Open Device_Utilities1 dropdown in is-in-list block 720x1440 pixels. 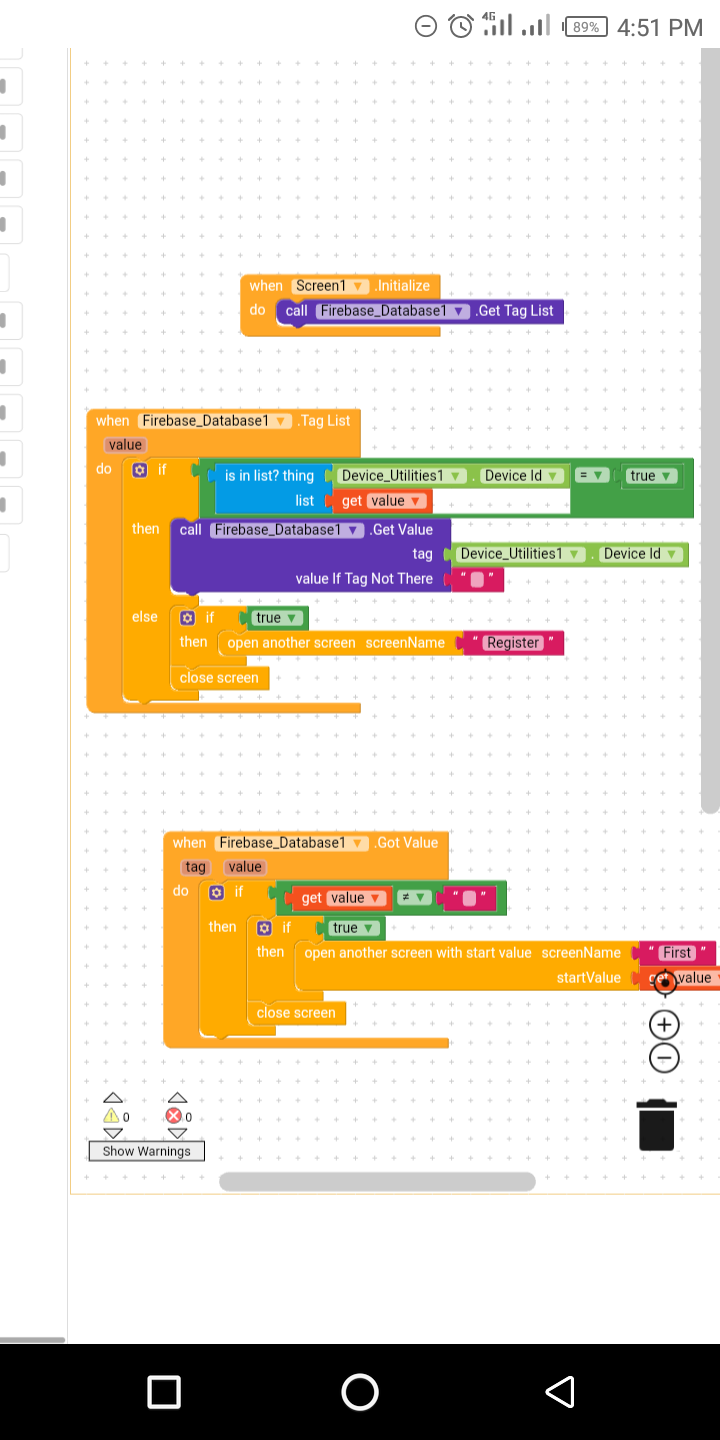coord(402,476)
